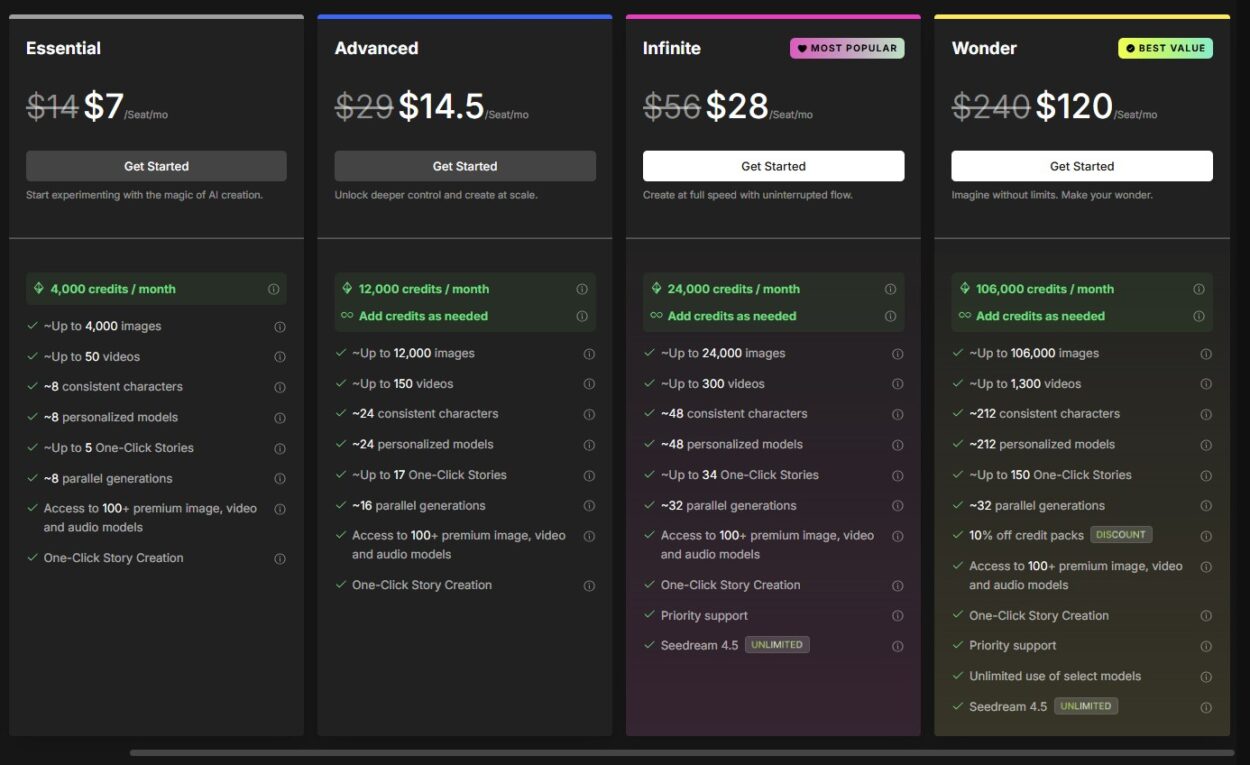Show info for Advanced ~16 parallel generations
This screenshot has height=765, width=1250.
tap(589, 506)
